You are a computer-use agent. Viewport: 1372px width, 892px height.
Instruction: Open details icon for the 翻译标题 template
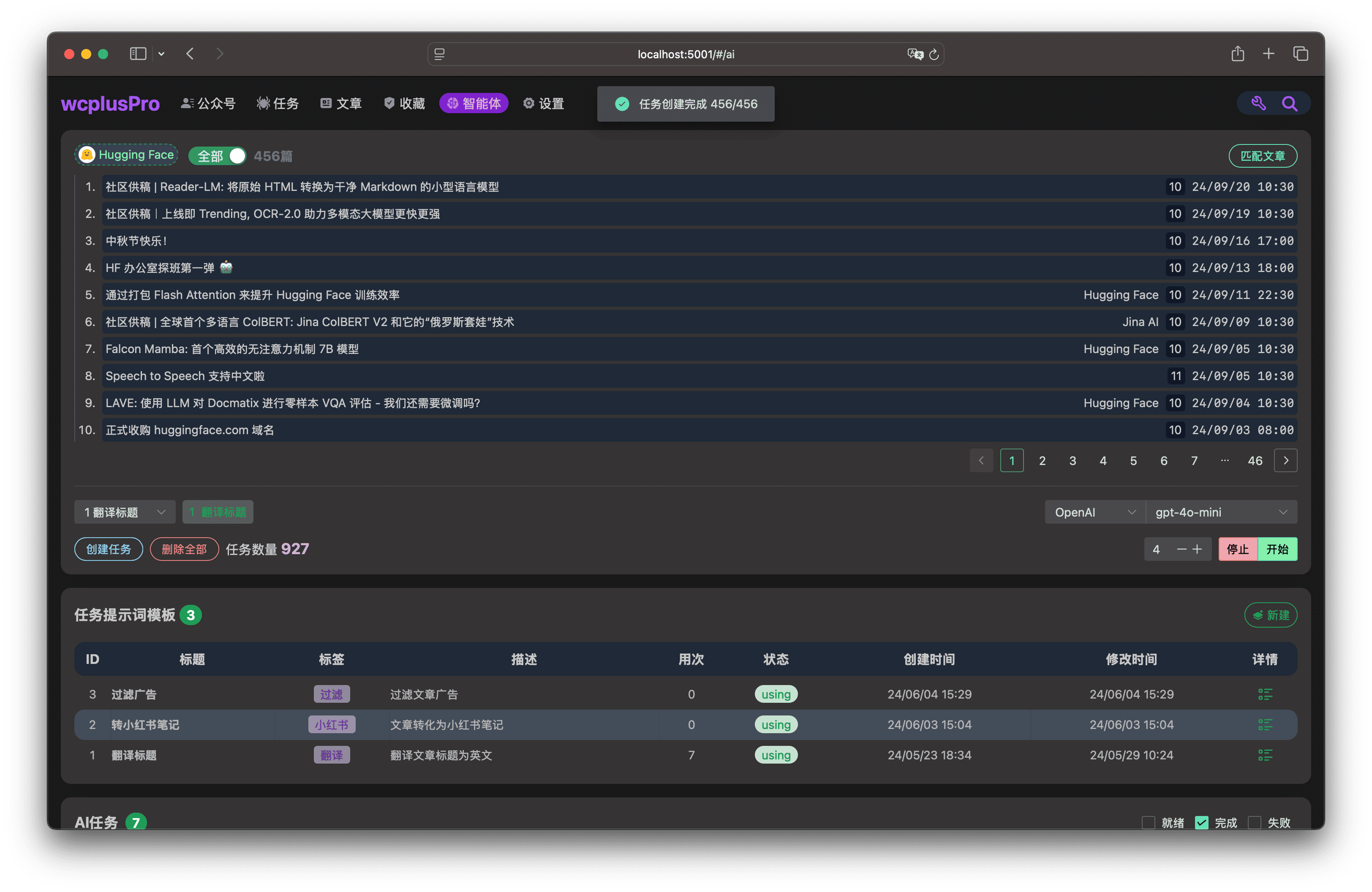point(1265,756)
